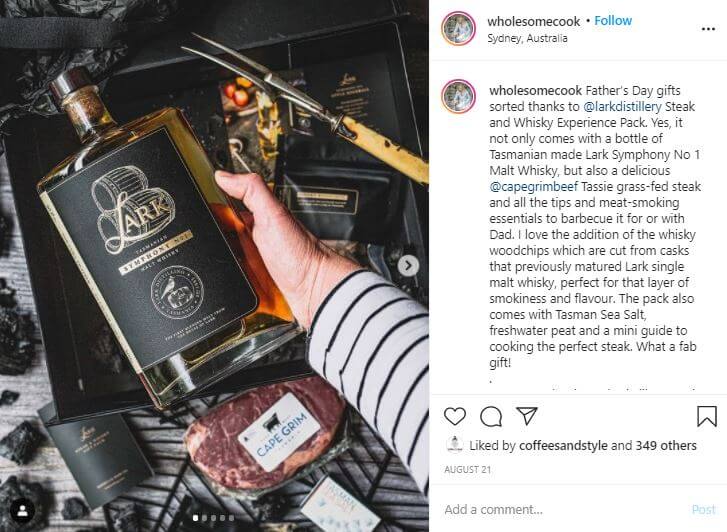Focus the Add a comment field
Image resolution: width=727 pixels, height=532 pixels.
pyautogui.click(x=563, y=509)
